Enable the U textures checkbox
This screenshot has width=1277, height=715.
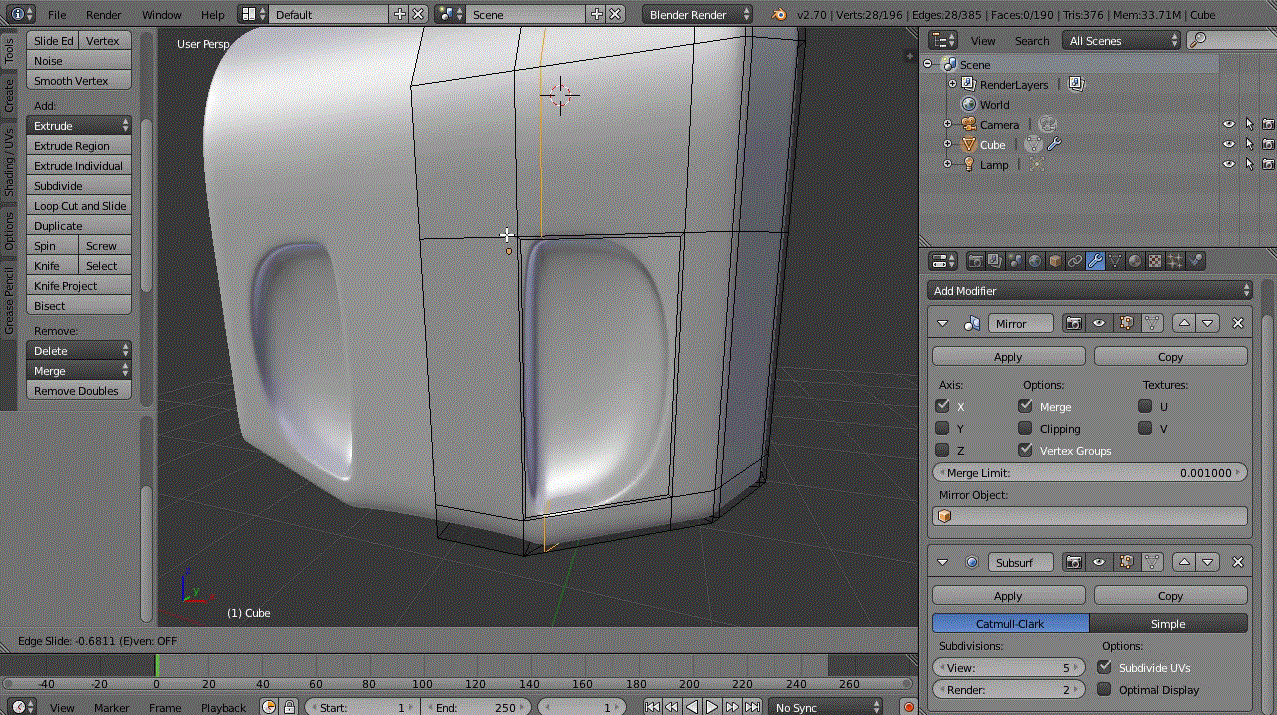1145,406
